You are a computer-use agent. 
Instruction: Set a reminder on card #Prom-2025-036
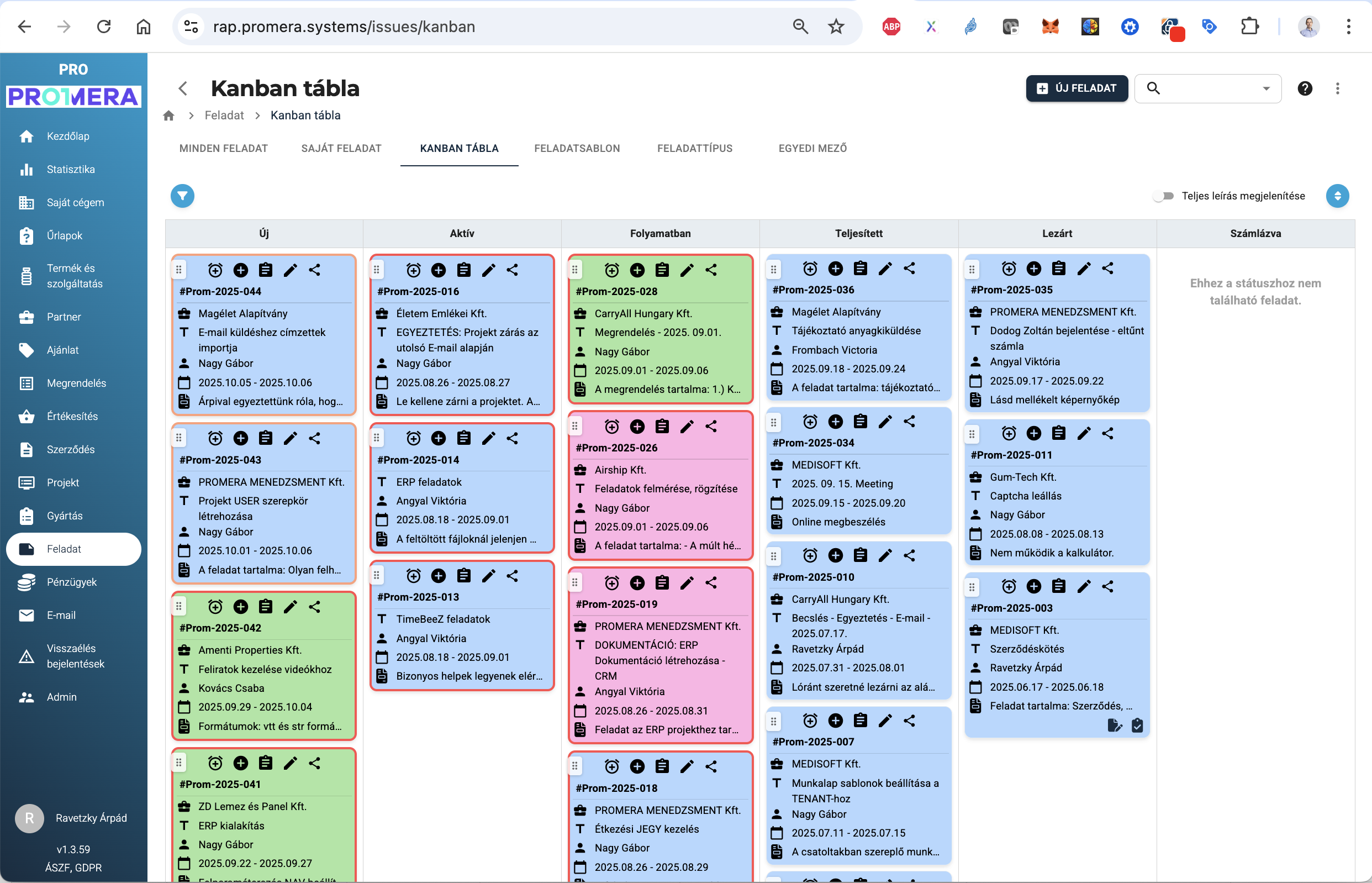pos(810,268)
